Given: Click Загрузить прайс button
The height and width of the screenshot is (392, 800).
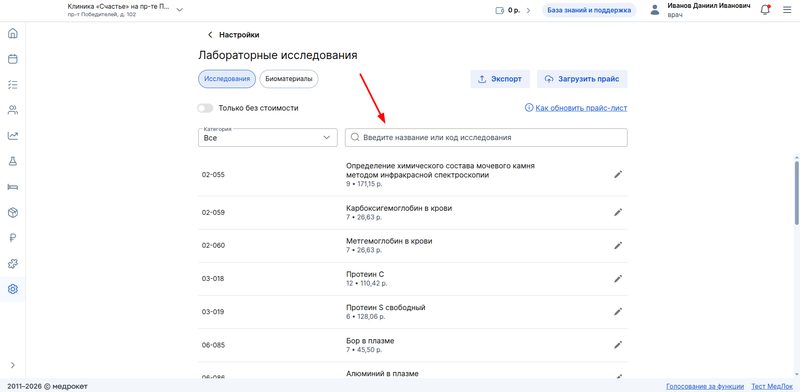Looking at the screenshot, I should 582,79.
